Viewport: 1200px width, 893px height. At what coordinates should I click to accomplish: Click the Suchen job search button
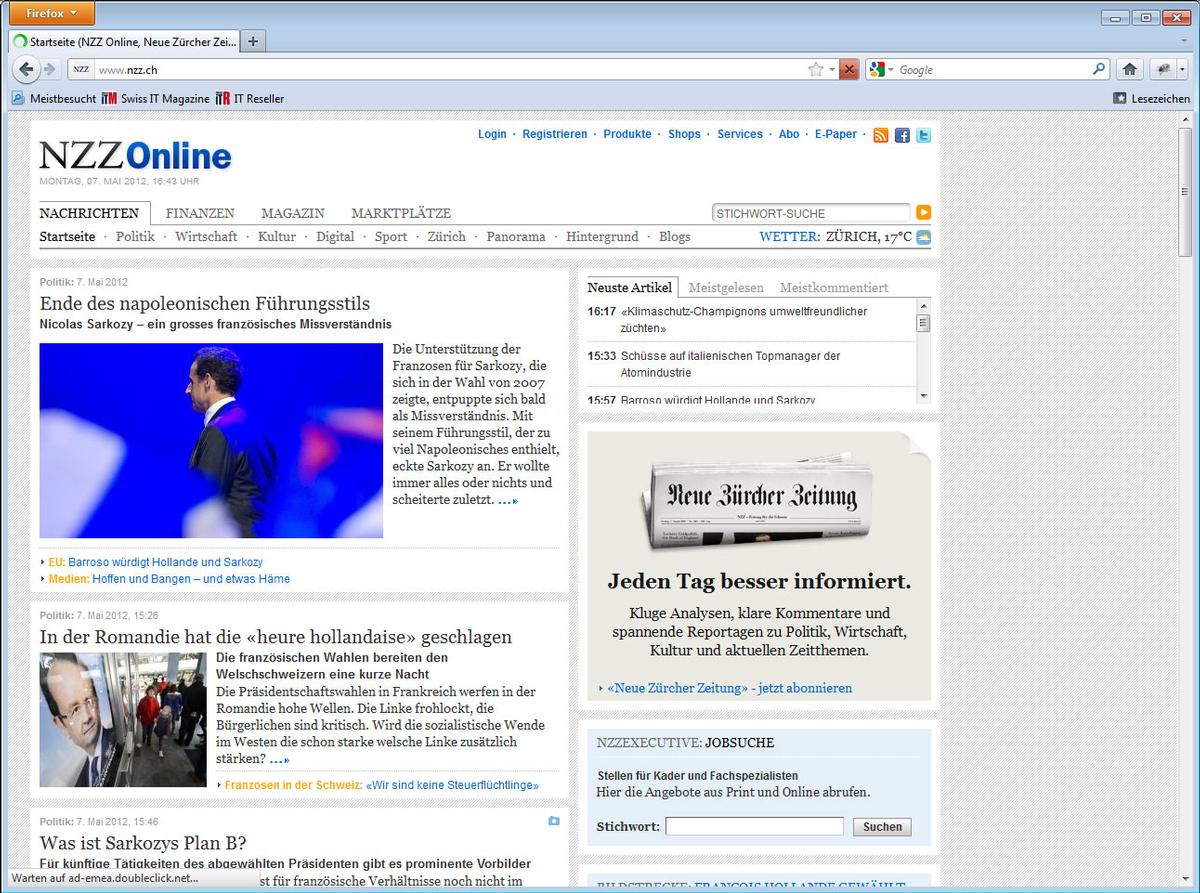[882, 827]
